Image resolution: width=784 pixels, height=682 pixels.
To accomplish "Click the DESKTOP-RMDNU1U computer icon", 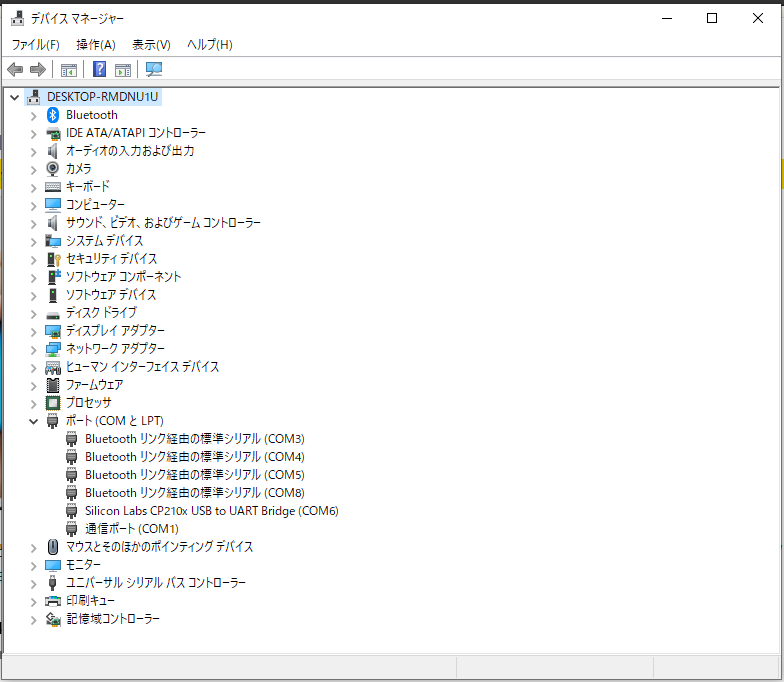I will [34, 97].
